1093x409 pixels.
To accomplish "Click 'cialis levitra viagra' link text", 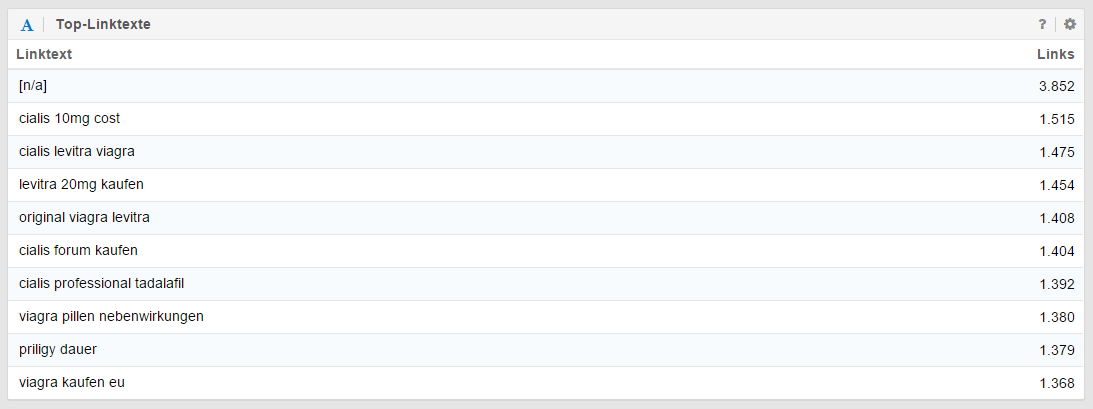I will pyautogui.click(x=77, y=152).
